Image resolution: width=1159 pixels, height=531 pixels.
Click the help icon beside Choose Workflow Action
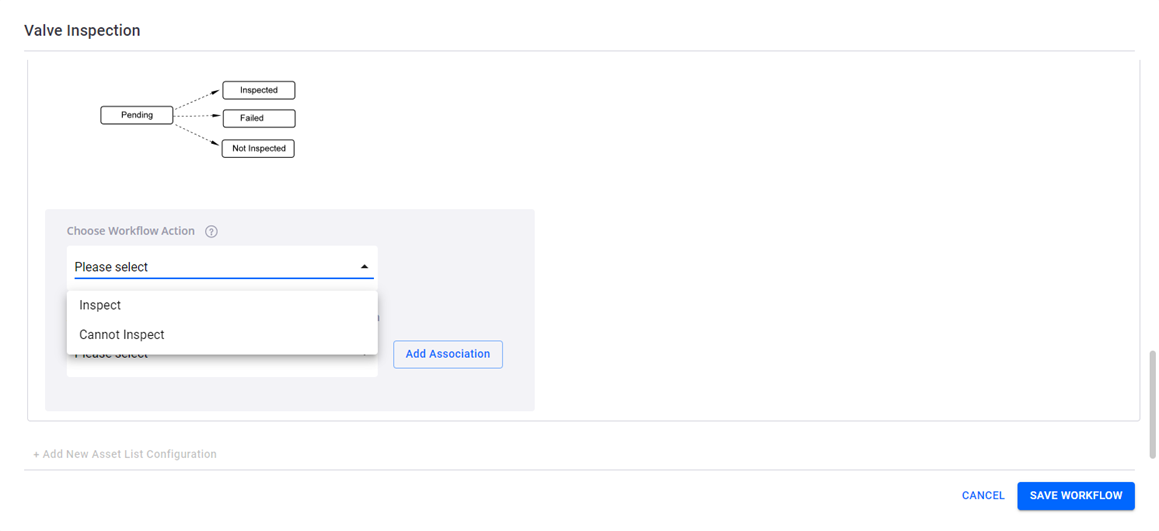[x=211, y=231]
